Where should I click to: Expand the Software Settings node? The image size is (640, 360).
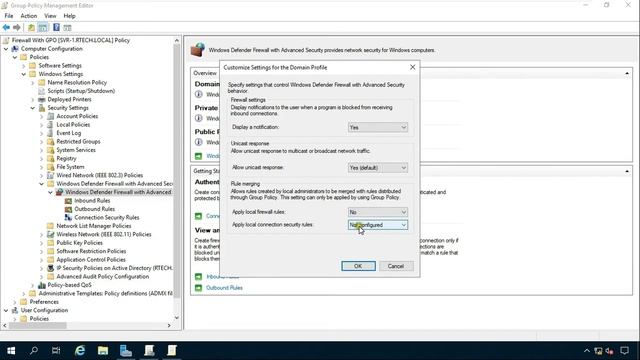click(24, 65)
